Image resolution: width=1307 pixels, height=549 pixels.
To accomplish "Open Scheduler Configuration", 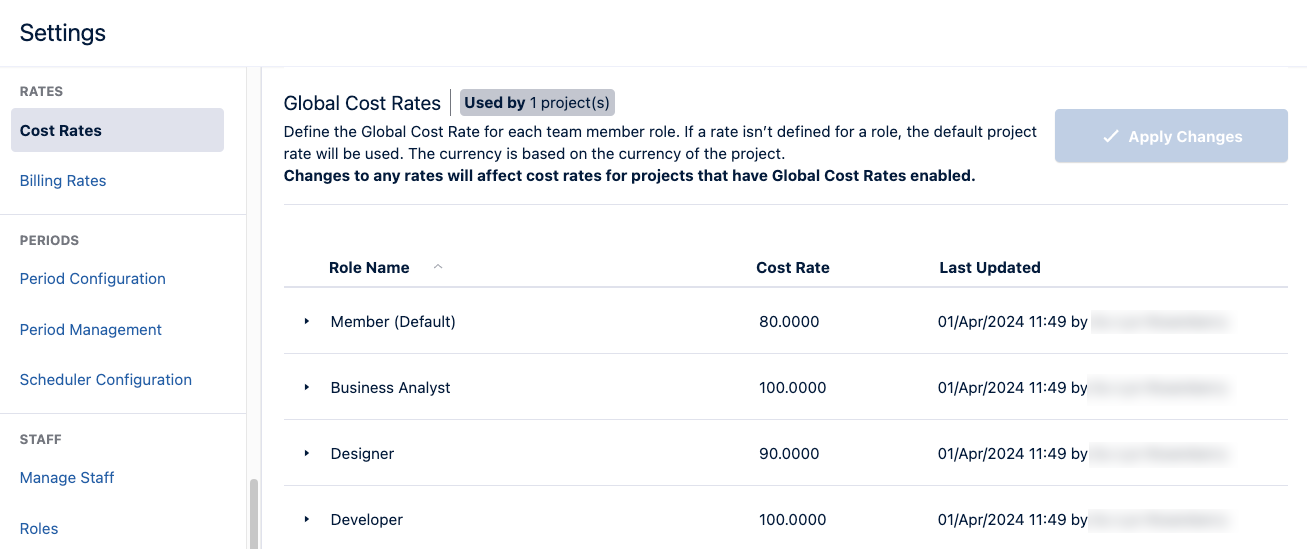I will 106,380.
